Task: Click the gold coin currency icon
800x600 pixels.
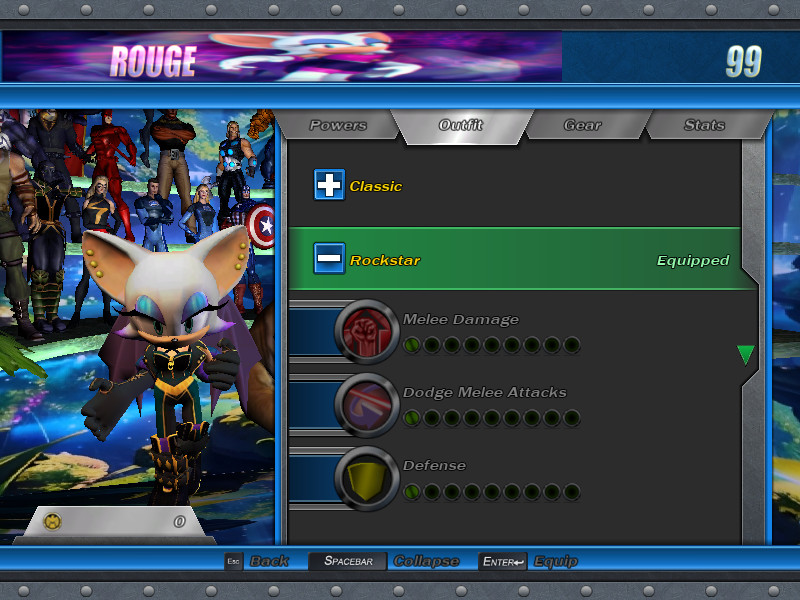Action: [x=52, y=521]
